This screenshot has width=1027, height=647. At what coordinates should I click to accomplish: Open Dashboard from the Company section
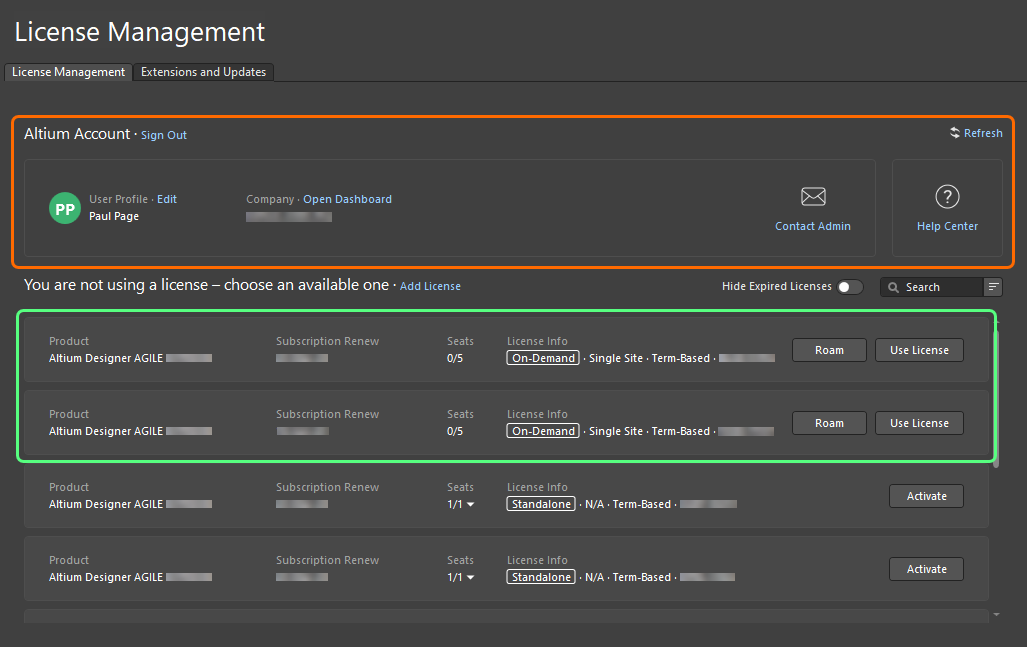[x=347, y=199]
